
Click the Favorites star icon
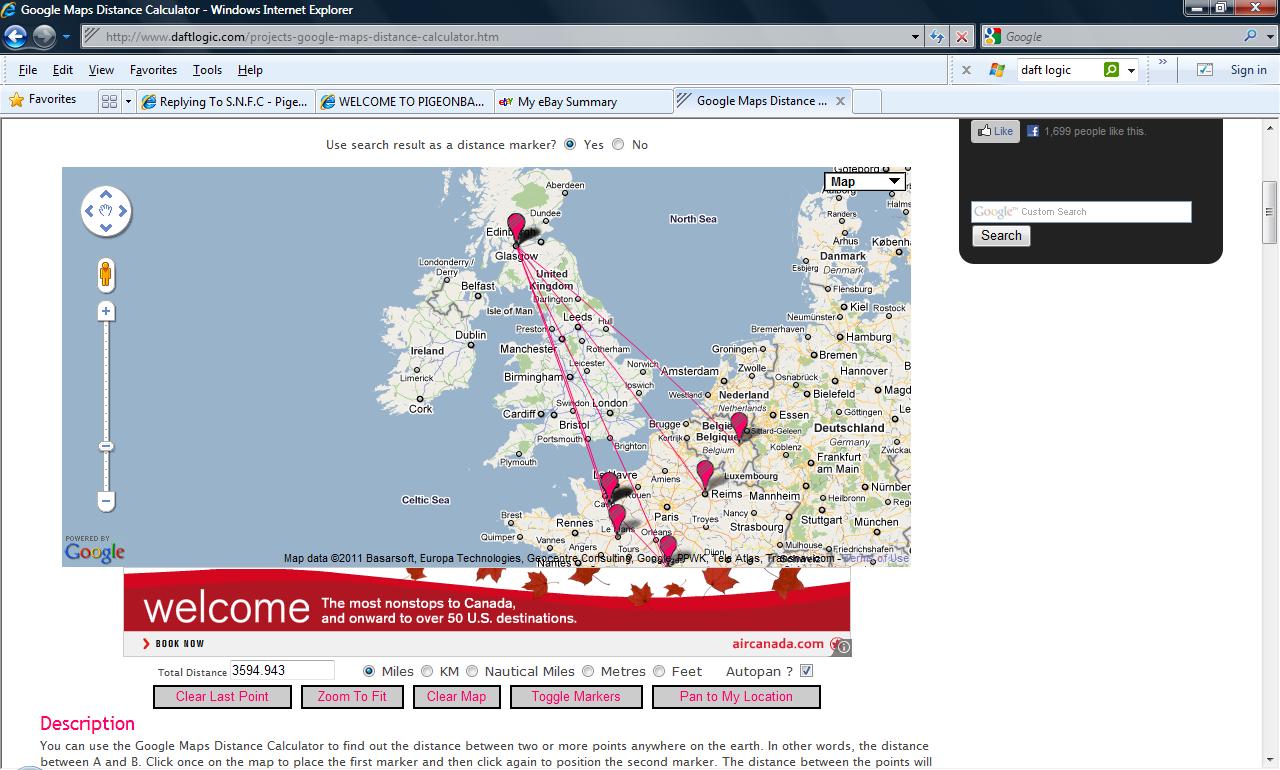16,100
